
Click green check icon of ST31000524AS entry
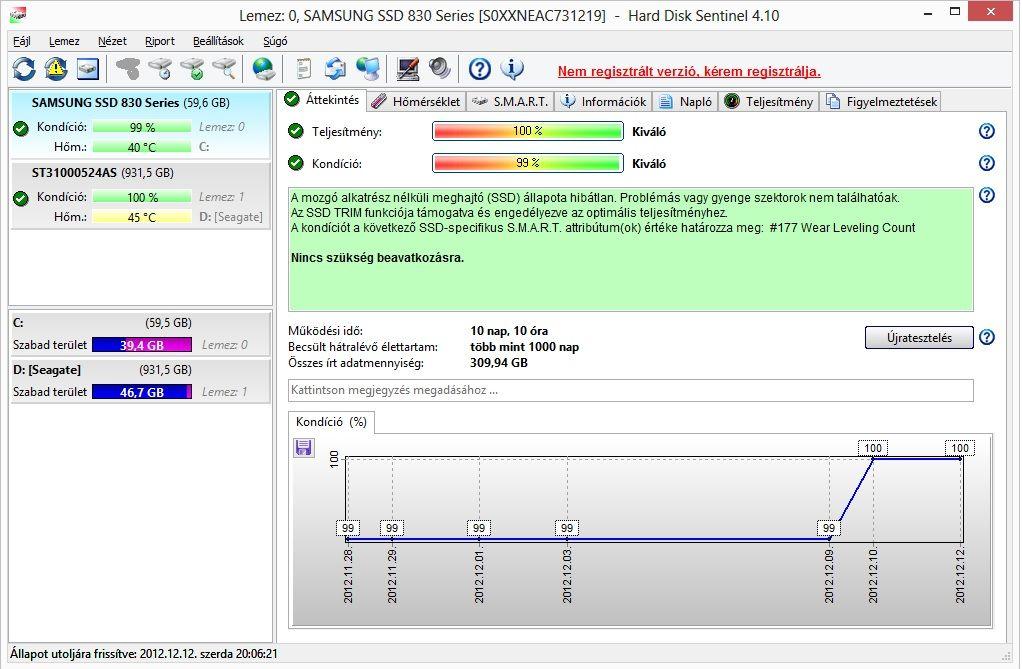point(21,198)
